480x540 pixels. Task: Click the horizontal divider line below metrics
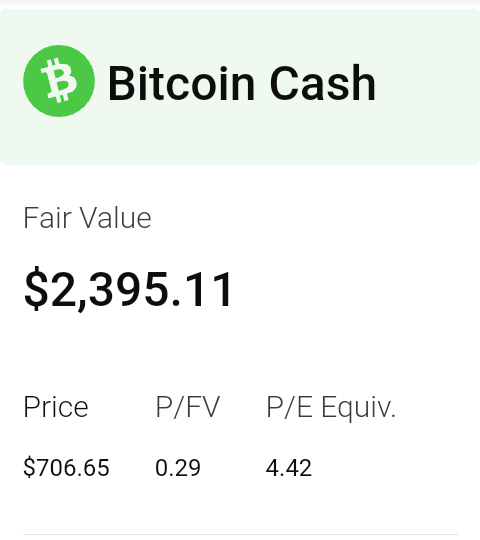click(240, 534)
